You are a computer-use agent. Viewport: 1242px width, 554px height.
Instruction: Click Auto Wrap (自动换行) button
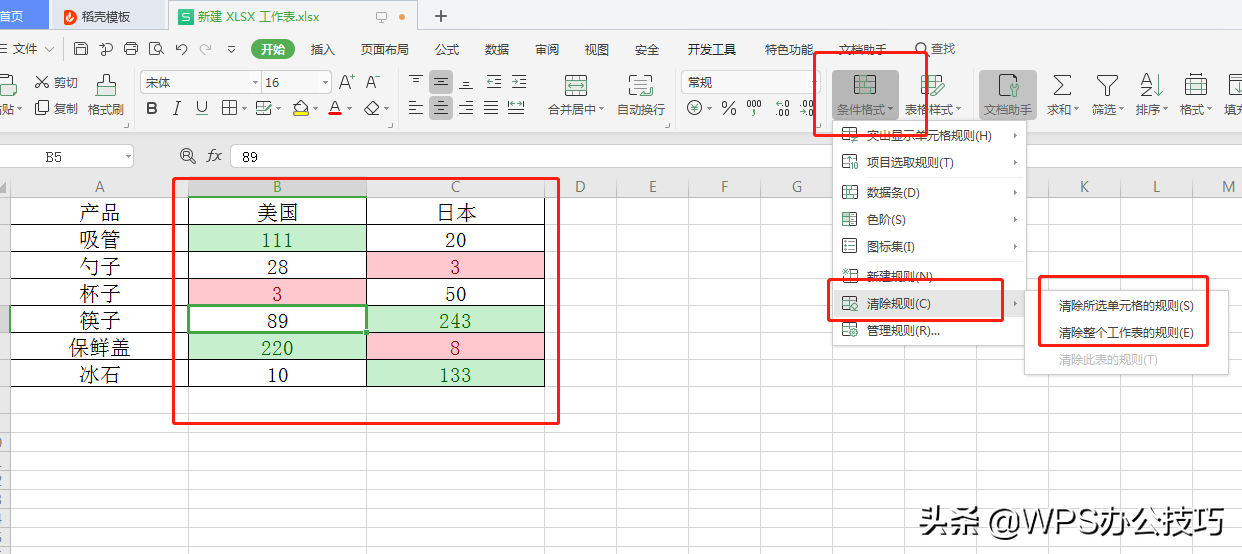click(x=640, y=96)
